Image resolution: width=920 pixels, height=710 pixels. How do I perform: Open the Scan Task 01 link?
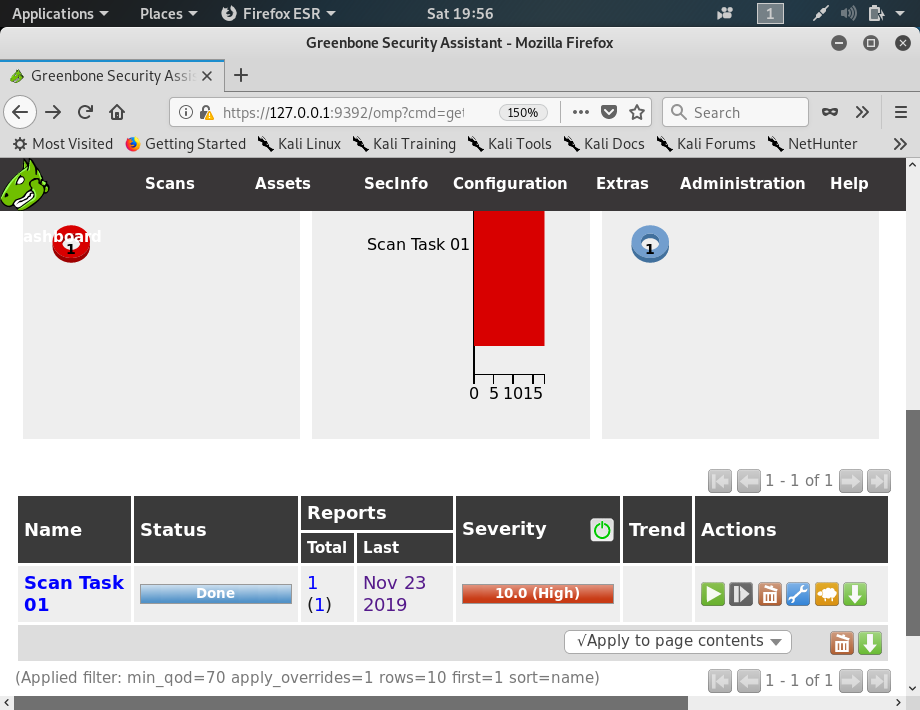click(74, 593)
